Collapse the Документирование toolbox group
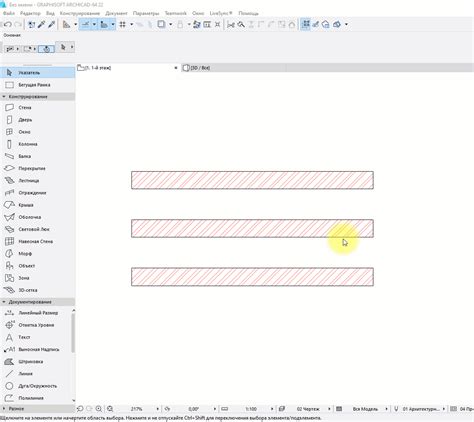This screenshot has width=474, height=422. point(4,302)
